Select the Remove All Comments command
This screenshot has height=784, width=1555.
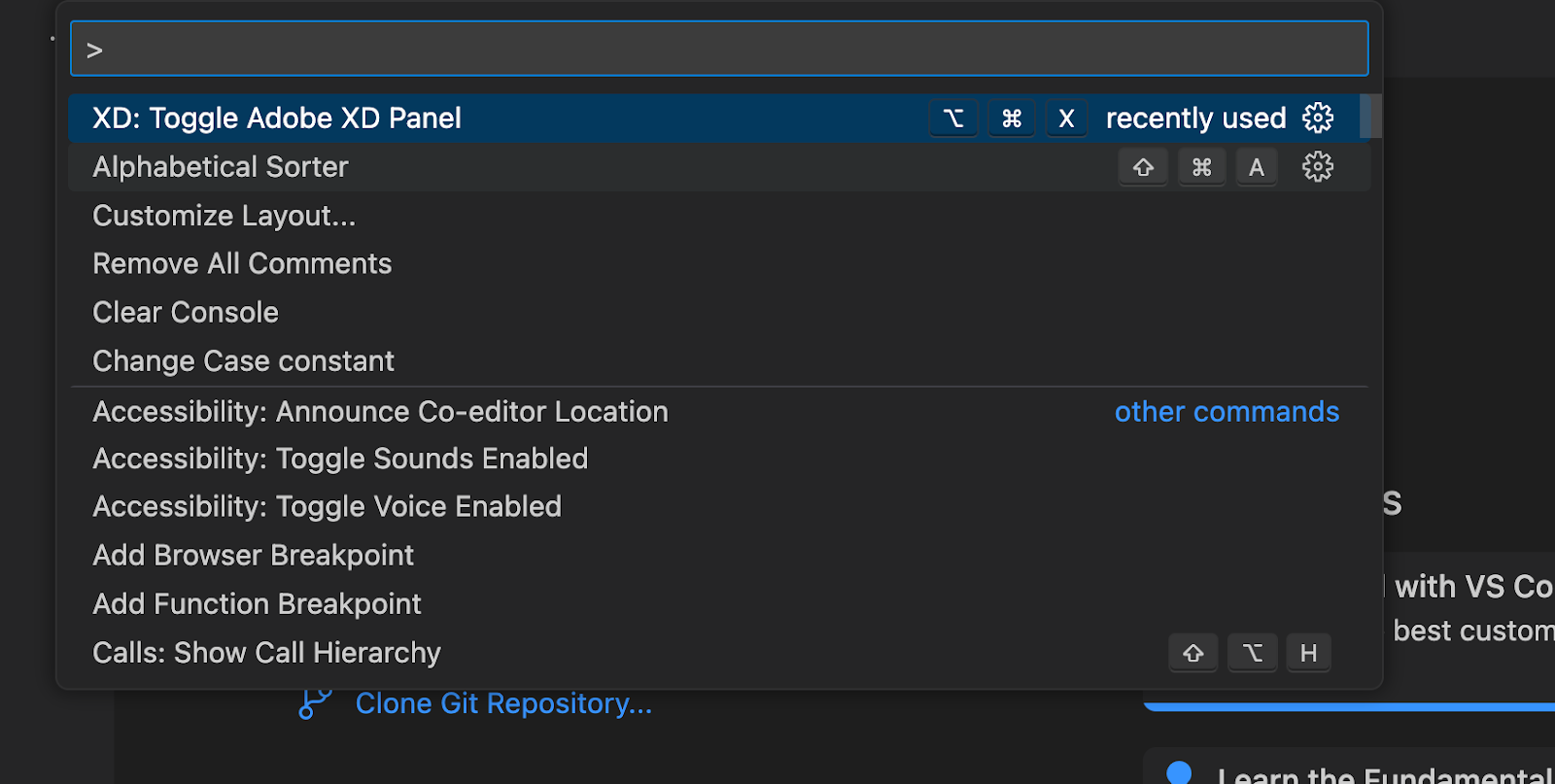pyautogui.click(x=242, y=262)
